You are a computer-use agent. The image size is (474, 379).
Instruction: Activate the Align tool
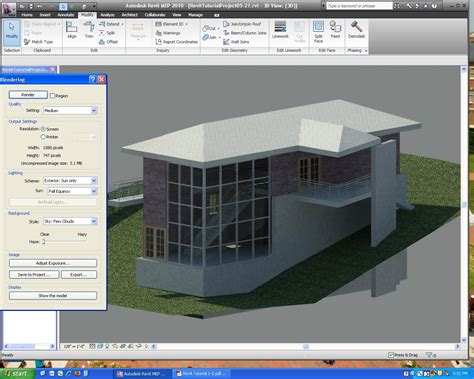tap(72, 30)
